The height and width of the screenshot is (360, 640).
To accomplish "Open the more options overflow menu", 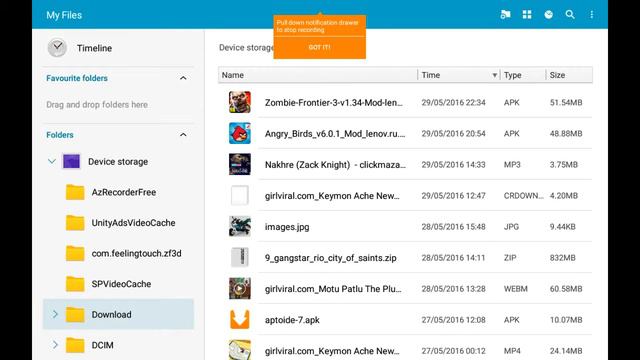I will (x=591, y=15).
